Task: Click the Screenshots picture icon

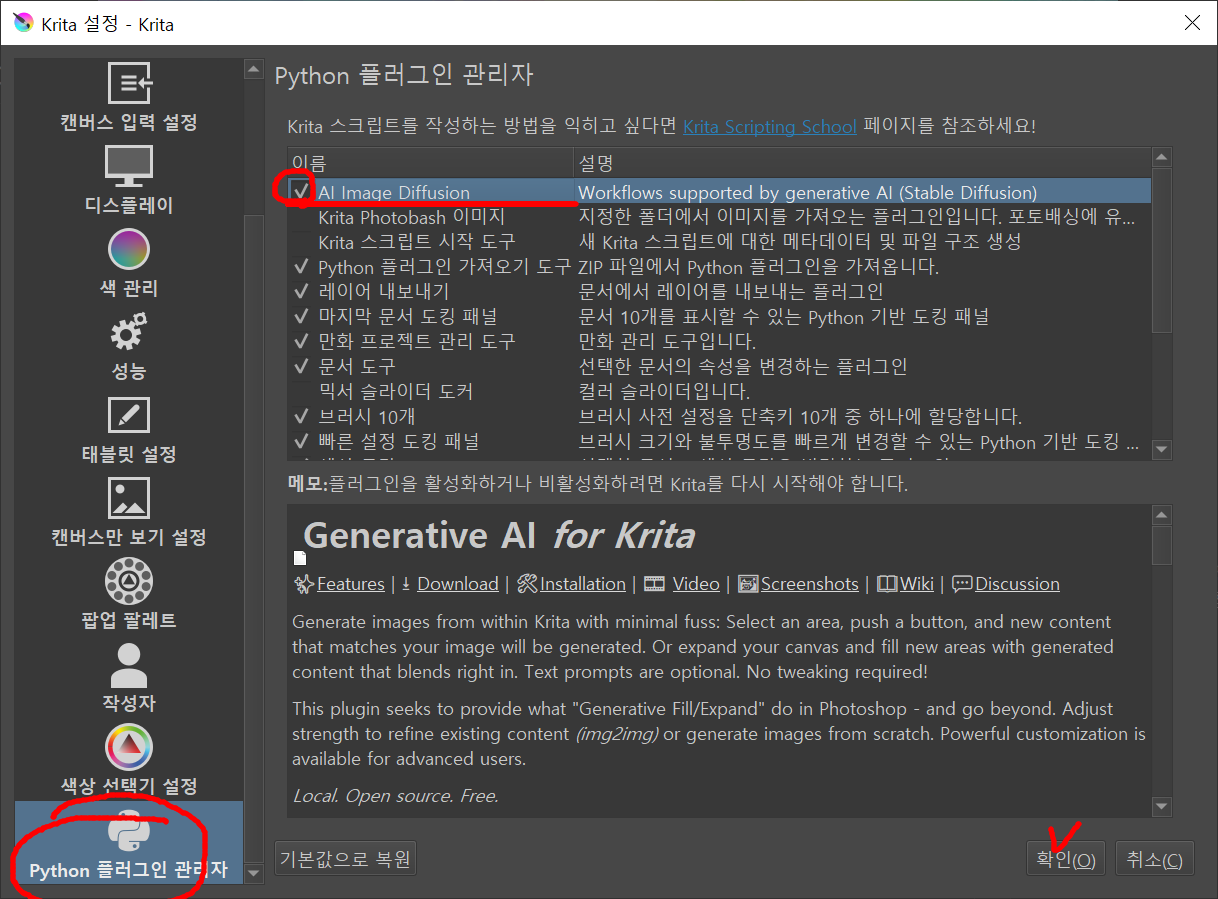Action: [x=748, y=584]
